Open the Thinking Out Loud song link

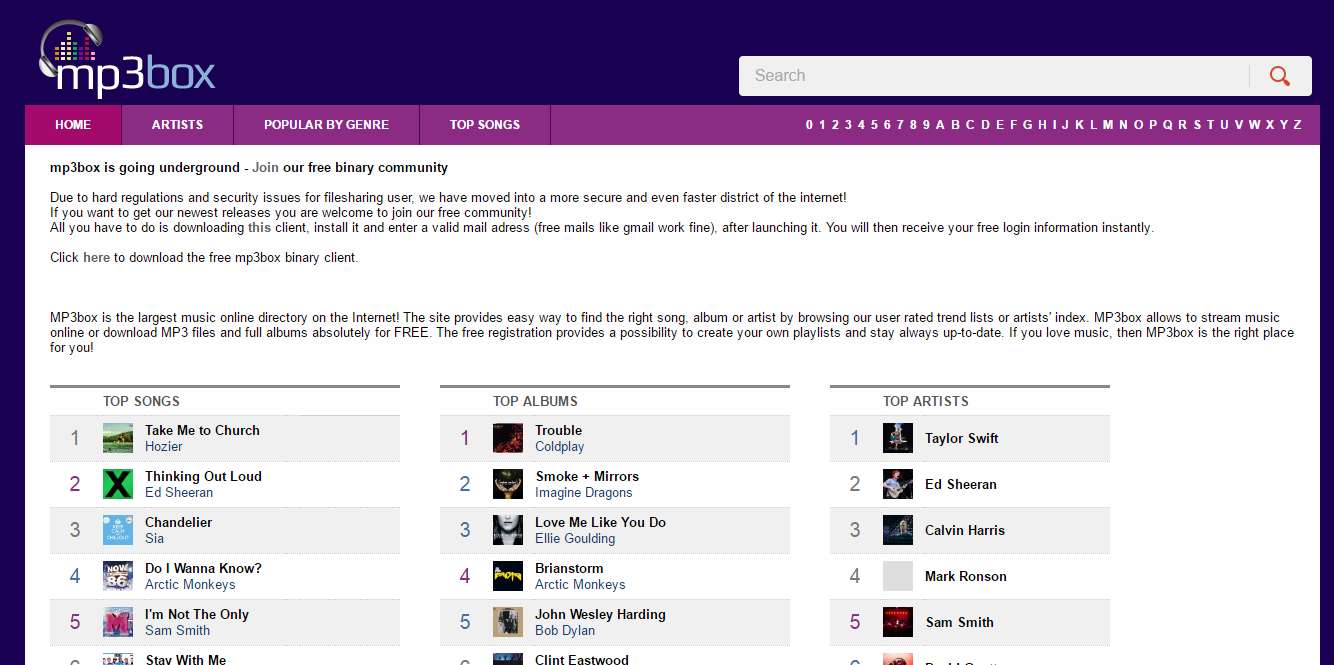coord(203,476)
